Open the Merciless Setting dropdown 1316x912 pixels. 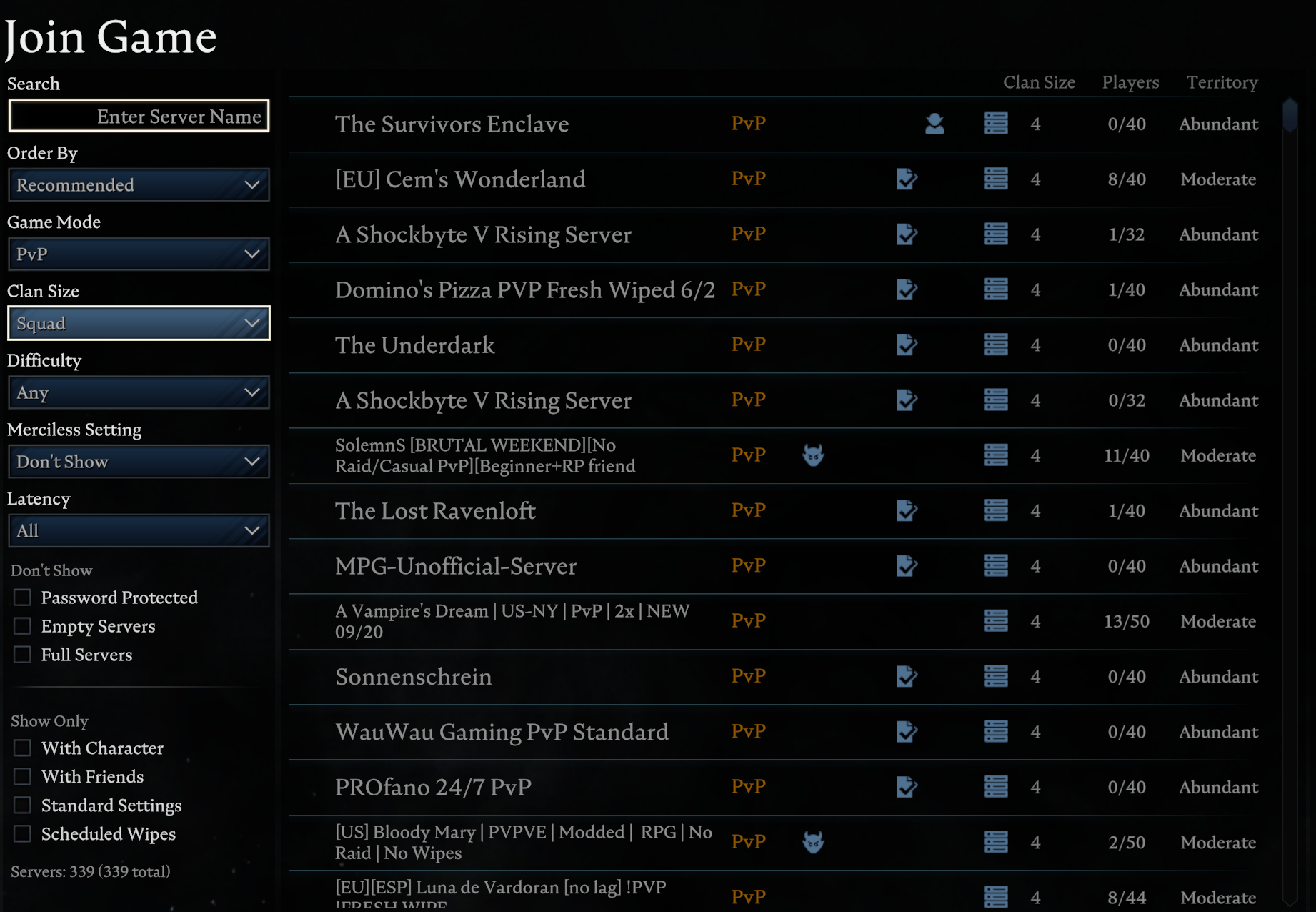pos(139,462)
